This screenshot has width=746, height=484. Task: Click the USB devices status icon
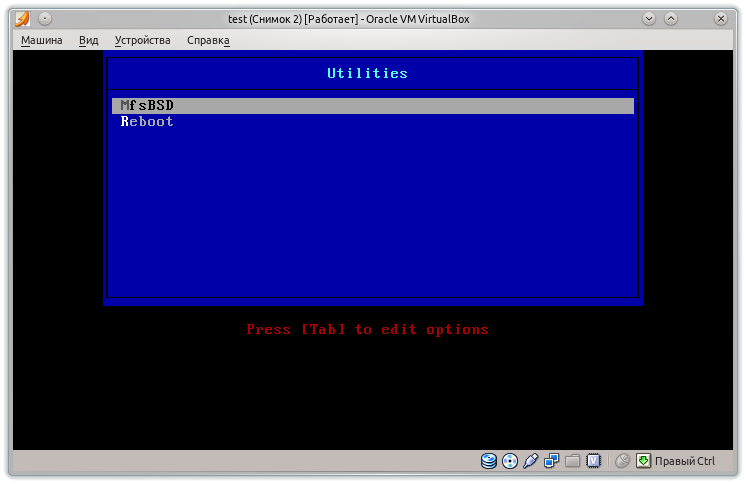pos(530,461)
